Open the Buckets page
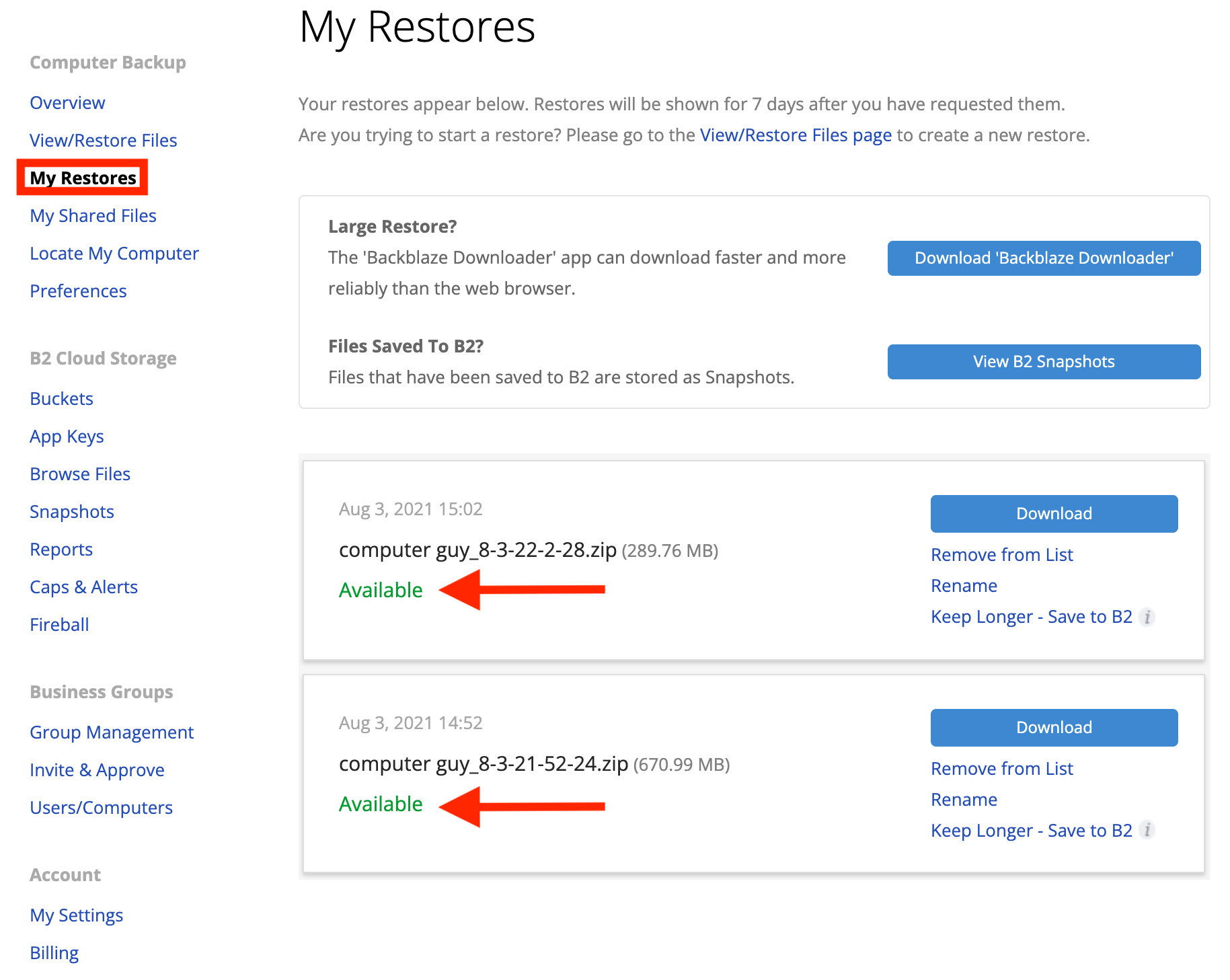Screen dimensions: 1230x980 coord(61,399)
